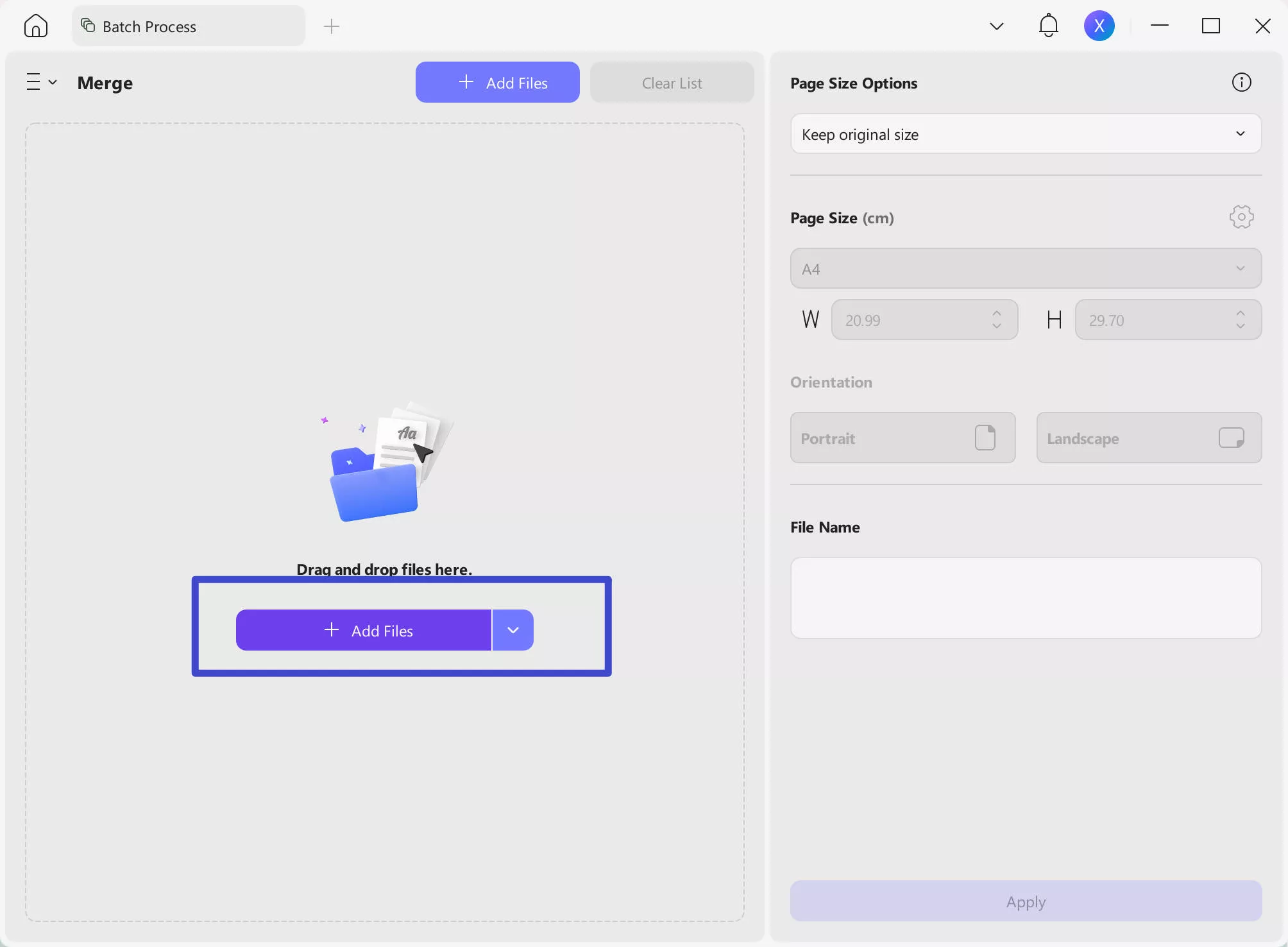The image size is (1288, 947).
Task: Open the Keep original size dropdown
Action: tap(1025, 134)
